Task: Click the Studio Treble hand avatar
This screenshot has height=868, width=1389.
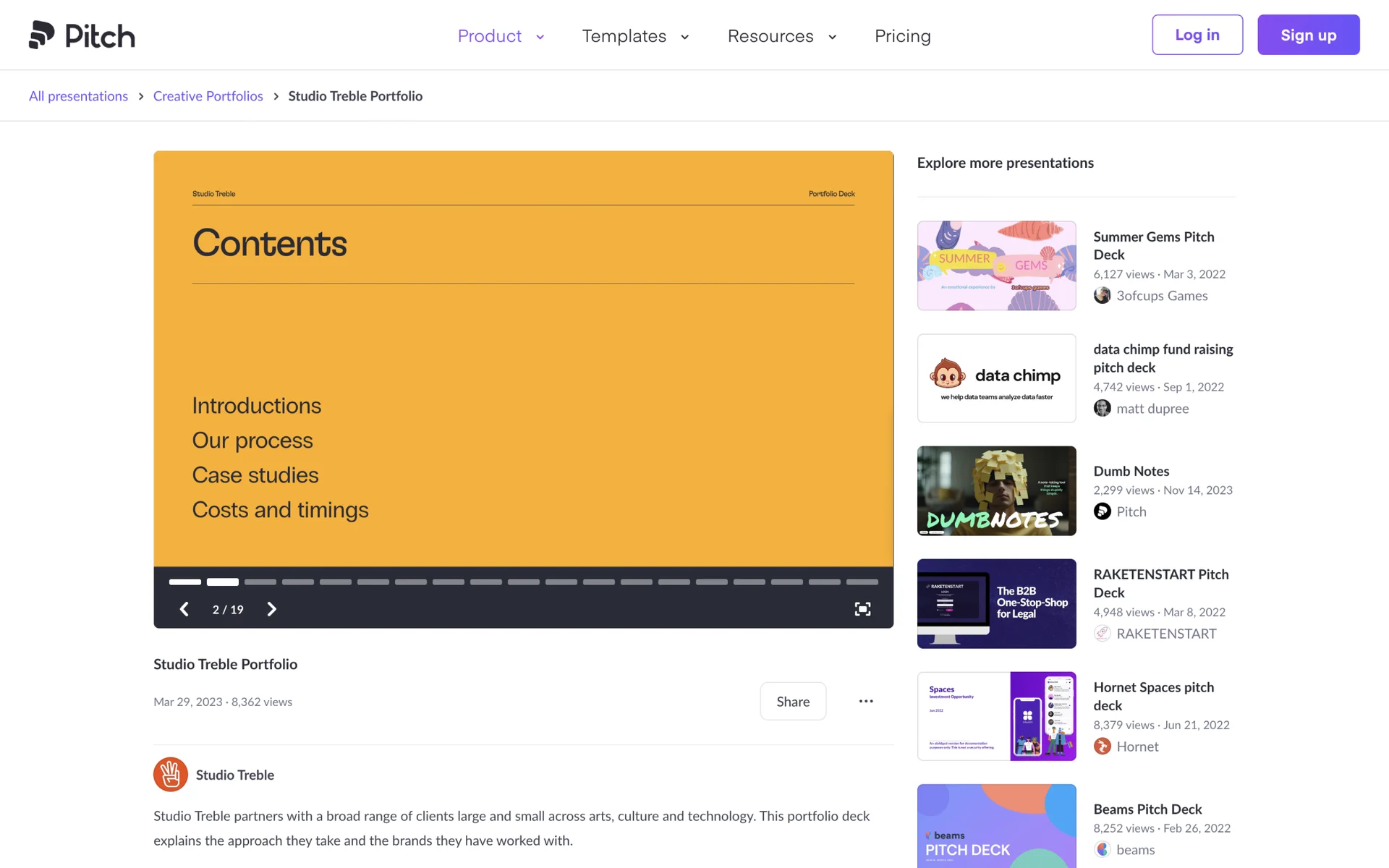Action: [x=171, y=775]
